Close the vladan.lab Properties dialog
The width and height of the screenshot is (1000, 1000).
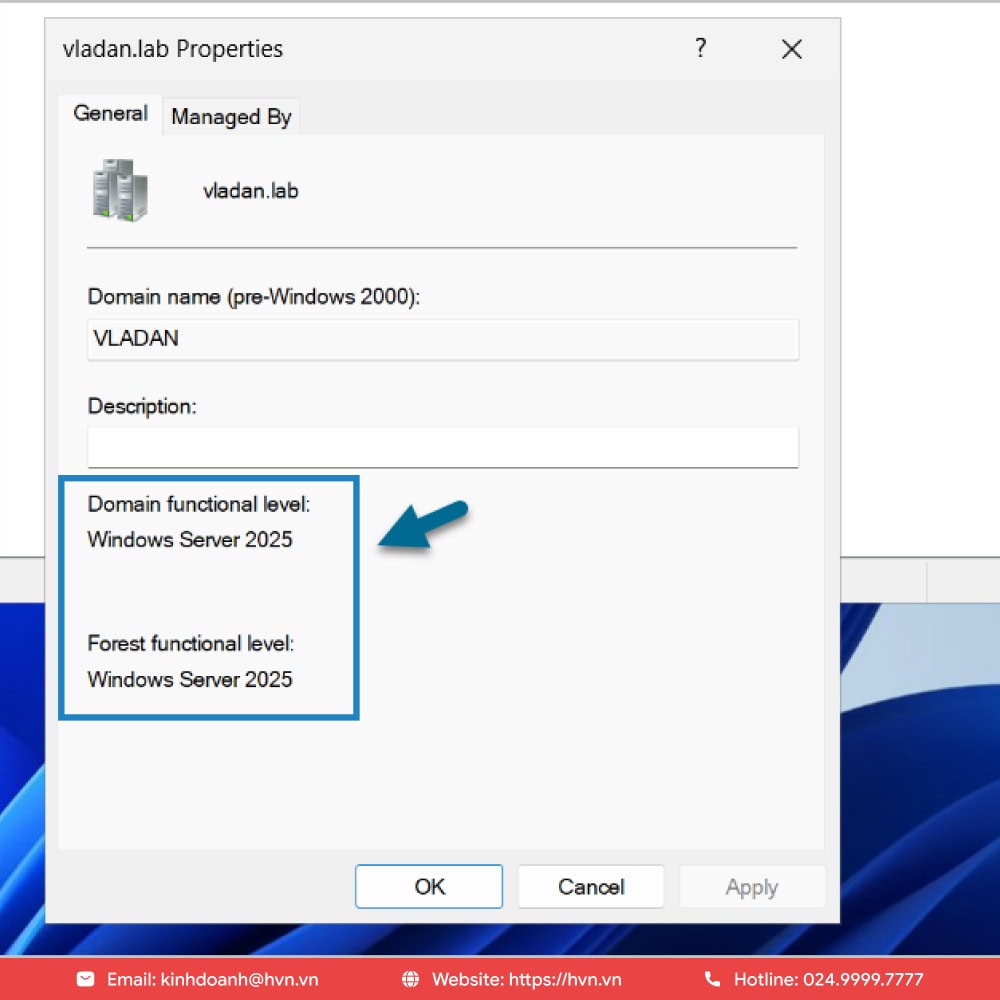coord(791,49)
